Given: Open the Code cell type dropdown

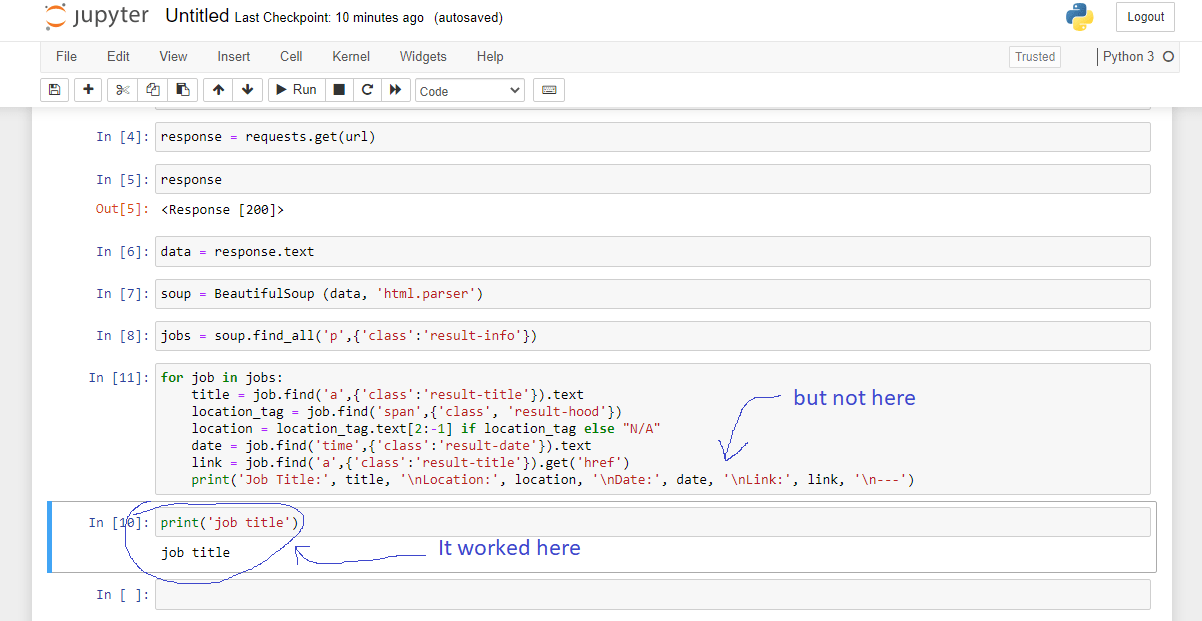Looking at the screenshot, I should [469, 90].
